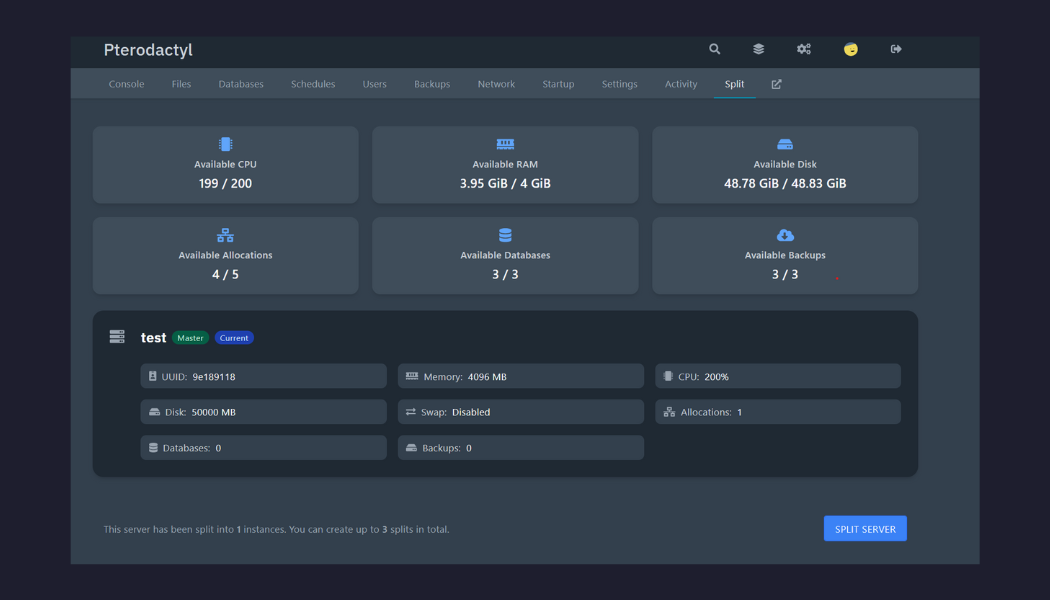Click the green Master badge
This screenshot has height=600, width=1050.
190,338
